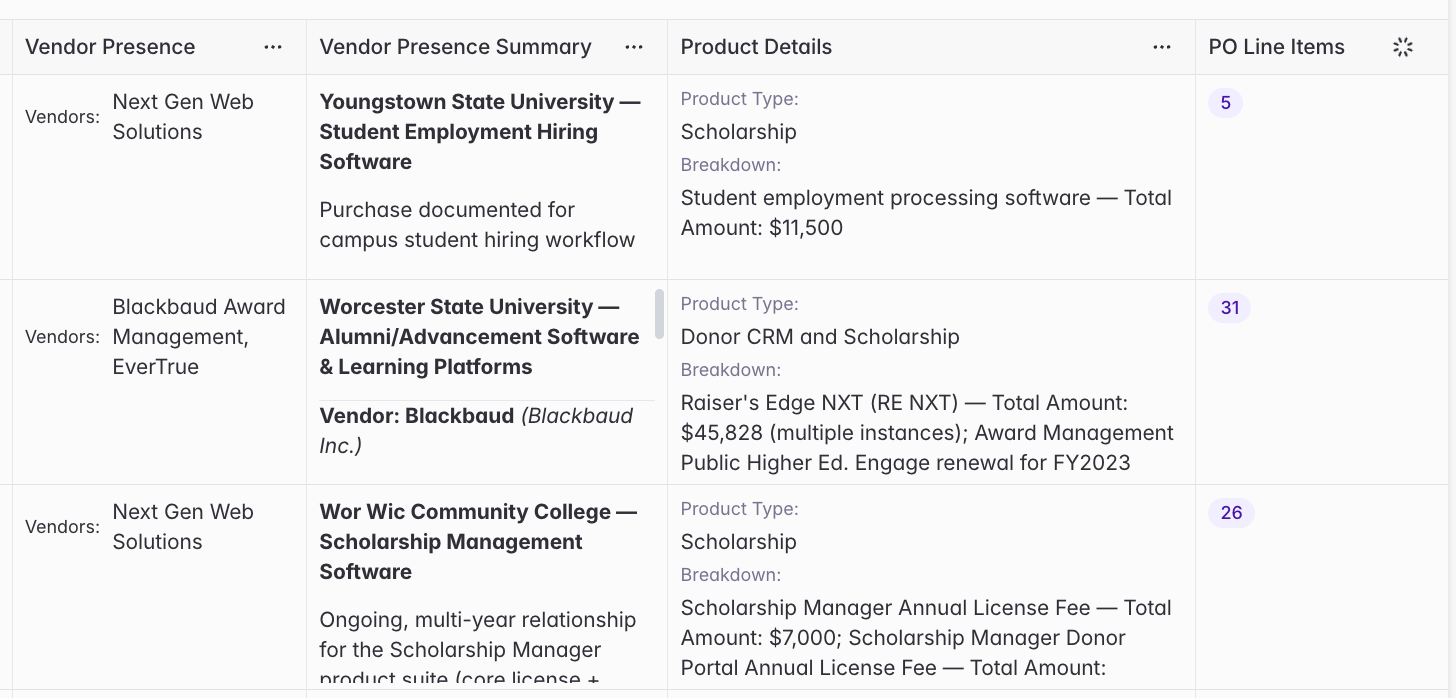The width and height of the screenshot is (1456, 698).
Task: Open the PO Line Items badge showing 31
Action: pos(1230,308)
